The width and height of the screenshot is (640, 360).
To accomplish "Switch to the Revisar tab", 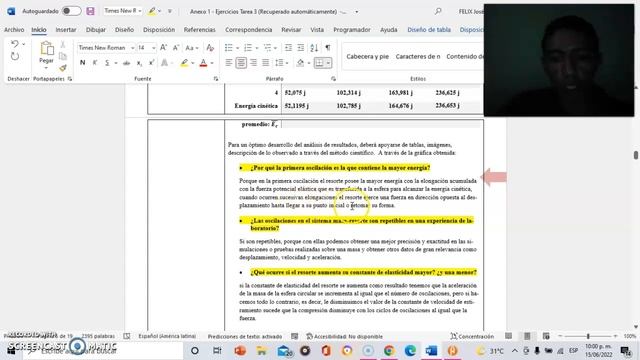I will click(291, 30).
